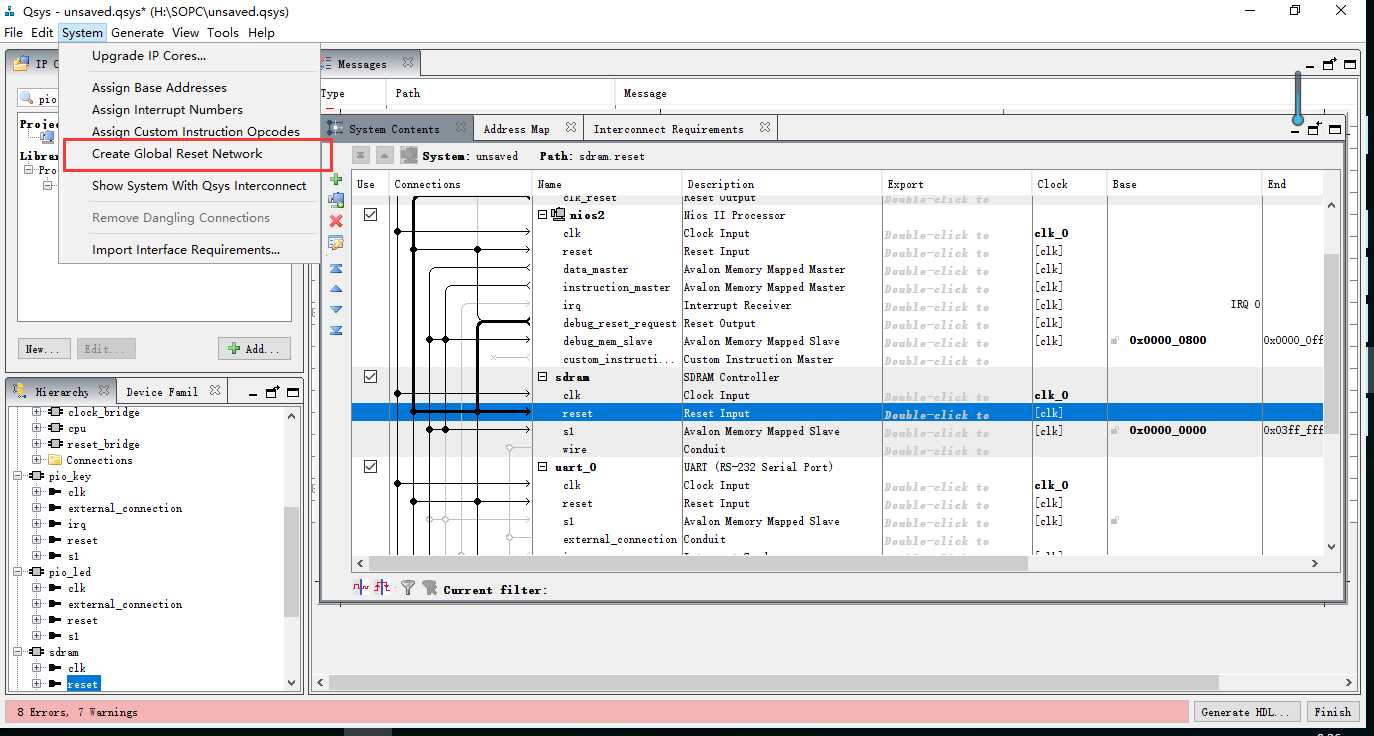Remove the selected component with red X icon
This screenshot has width=1374, height=736.
pos(336,221)
